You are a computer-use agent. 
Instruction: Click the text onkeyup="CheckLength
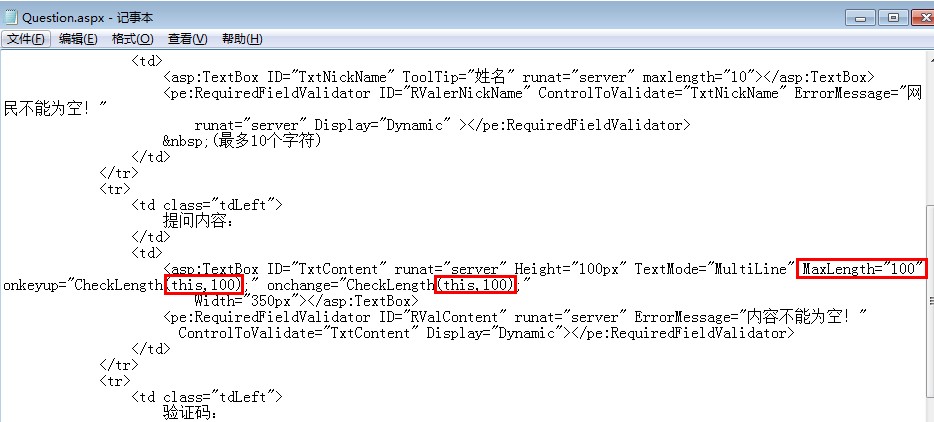click(x=83, y=286)
